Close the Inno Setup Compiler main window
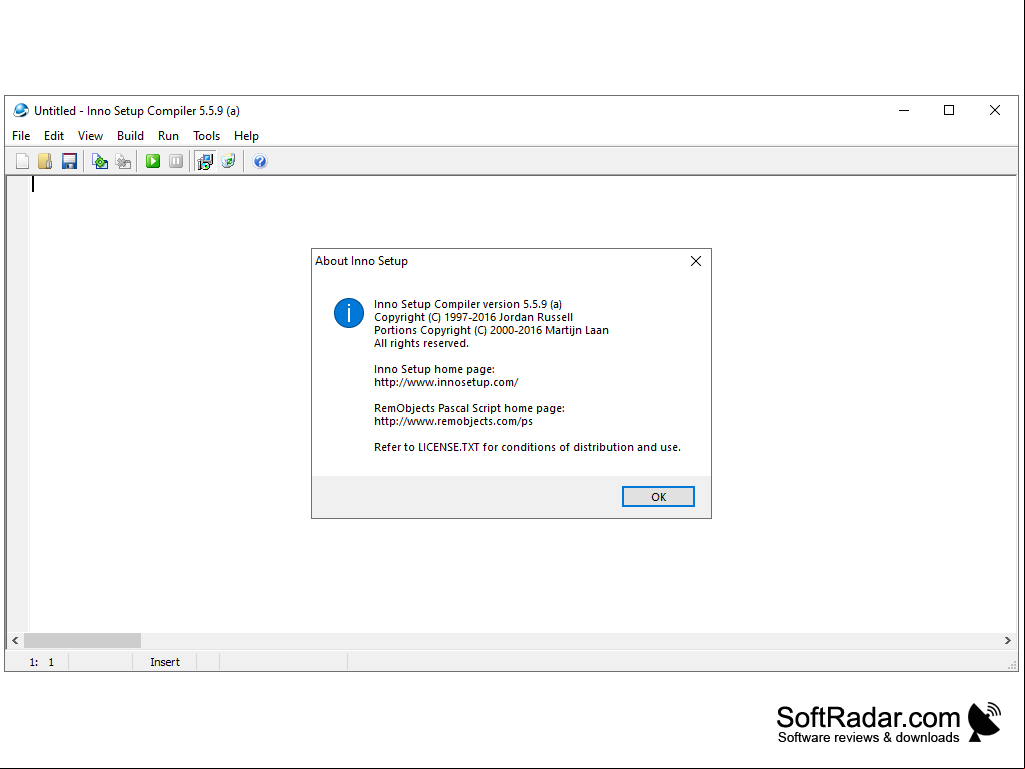 (x=995, y=111)
